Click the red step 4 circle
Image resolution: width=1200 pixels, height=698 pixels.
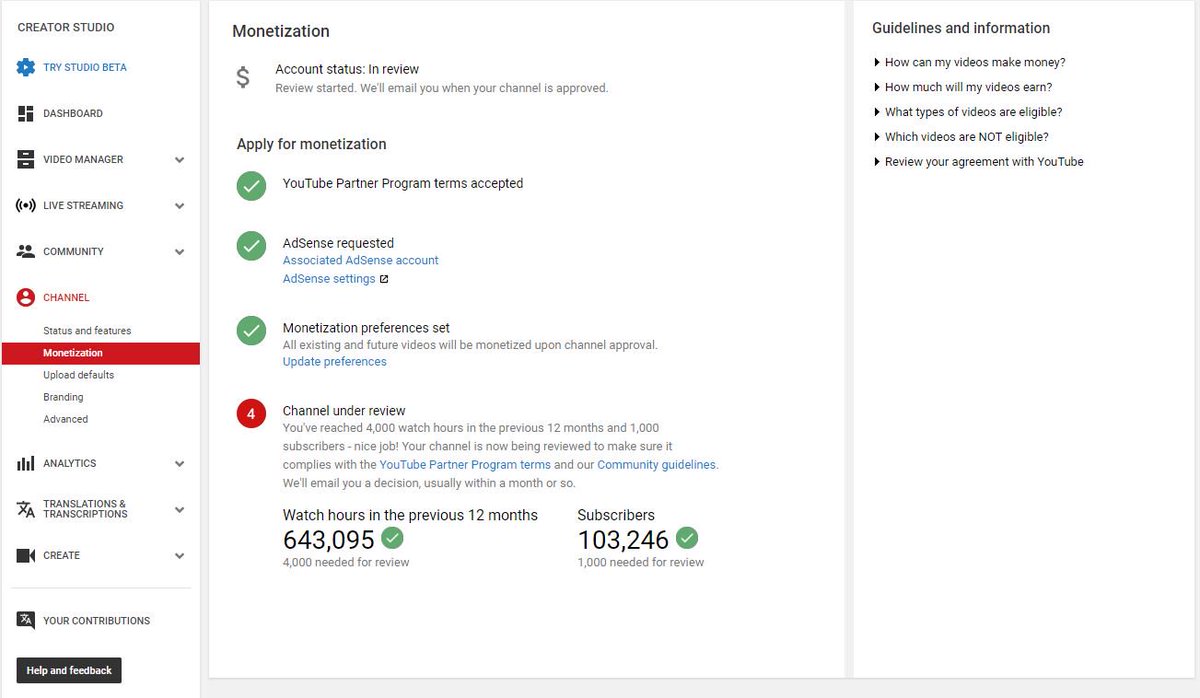point(251,413)
